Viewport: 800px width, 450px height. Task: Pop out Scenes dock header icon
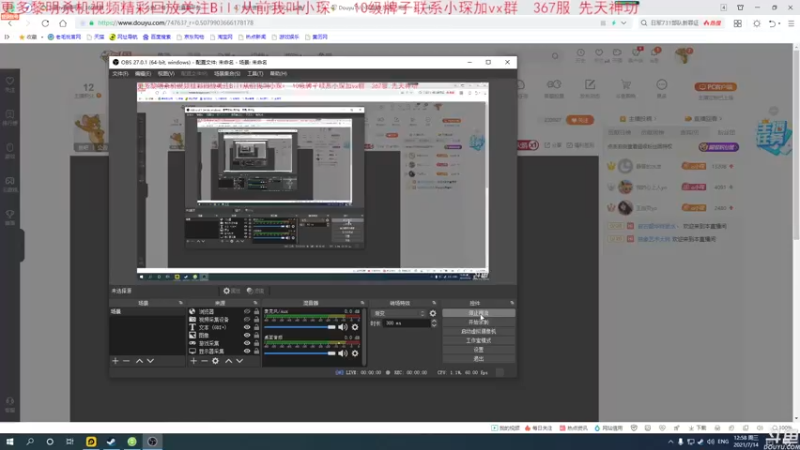[x=181, y=303]
